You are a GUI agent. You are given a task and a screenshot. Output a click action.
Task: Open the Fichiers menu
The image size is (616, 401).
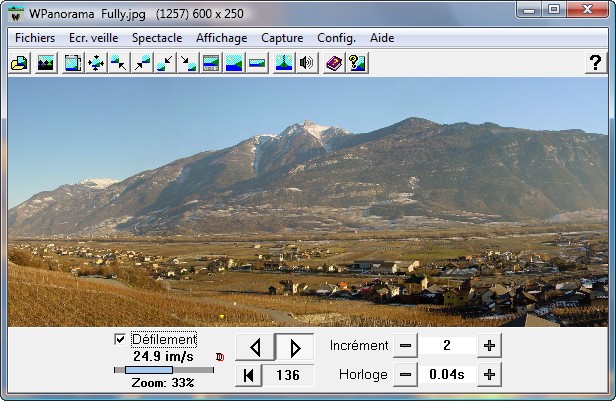(35, 38)
